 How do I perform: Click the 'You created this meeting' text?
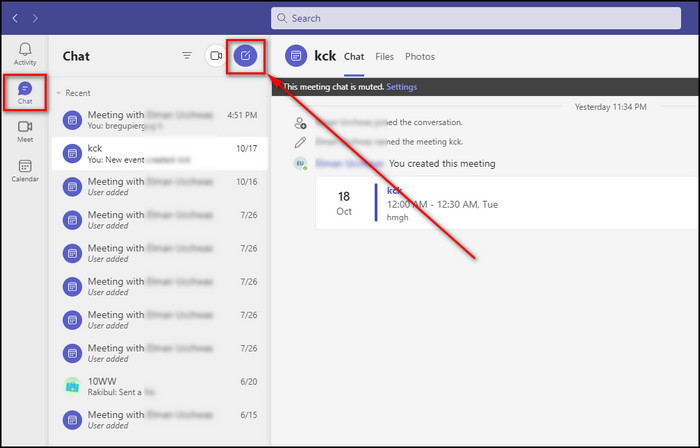(442, 163)
